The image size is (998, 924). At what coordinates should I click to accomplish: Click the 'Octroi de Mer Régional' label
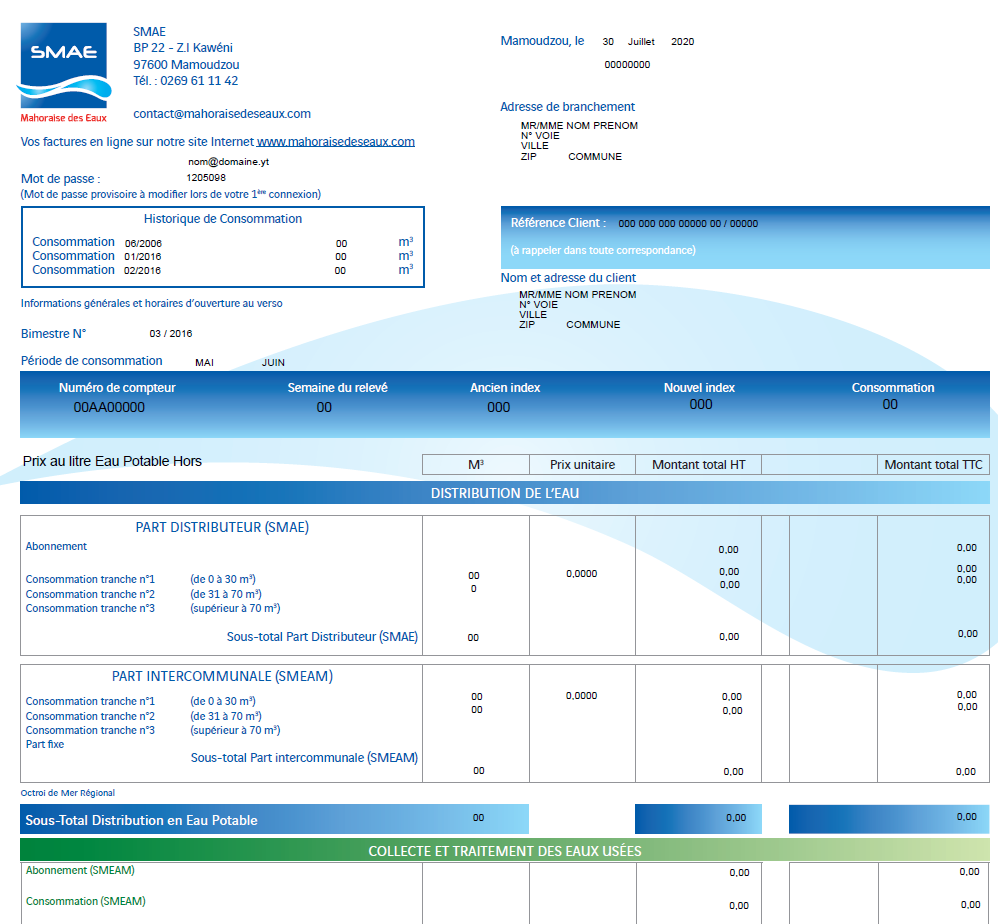pos(67,793)
